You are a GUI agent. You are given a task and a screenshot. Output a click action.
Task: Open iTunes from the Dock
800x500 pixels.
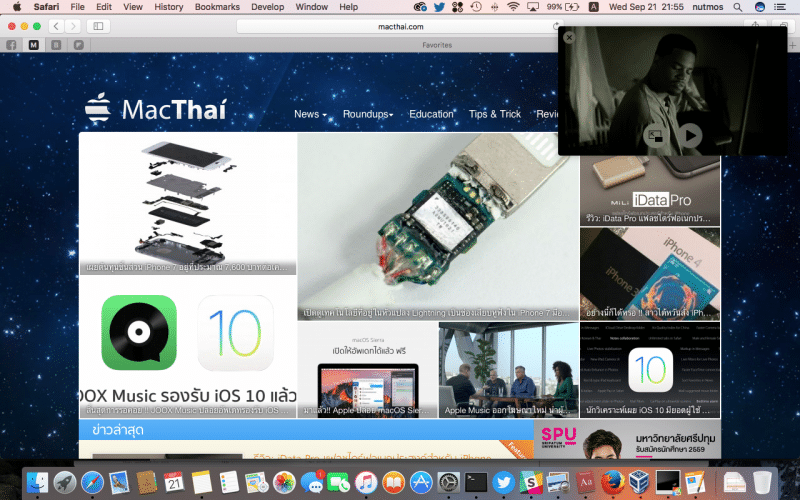point(366,482)
